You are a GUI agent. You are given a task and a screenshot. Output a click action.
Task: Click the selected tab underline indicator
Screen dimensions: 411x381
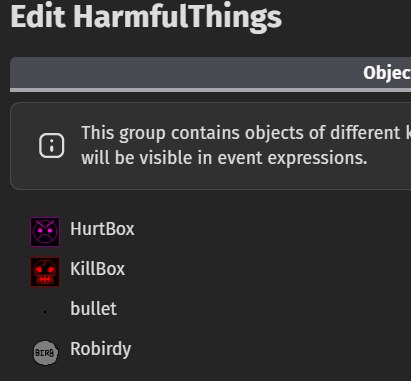point(210,90)
